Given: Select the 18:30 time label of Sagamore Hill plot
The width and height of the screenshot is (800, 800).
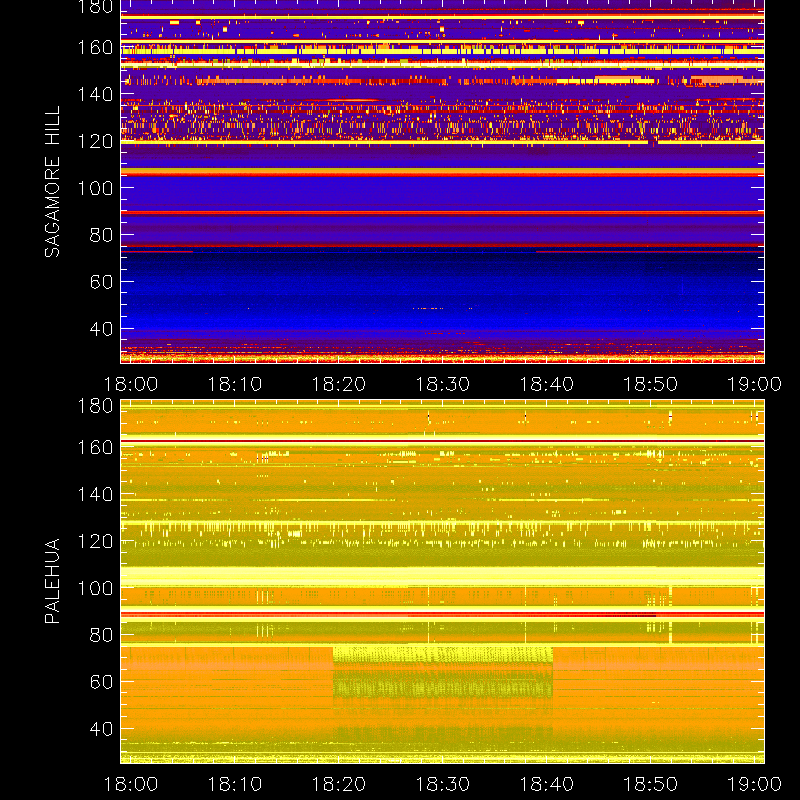Looking at the screenshot, I should click(442, 384).
